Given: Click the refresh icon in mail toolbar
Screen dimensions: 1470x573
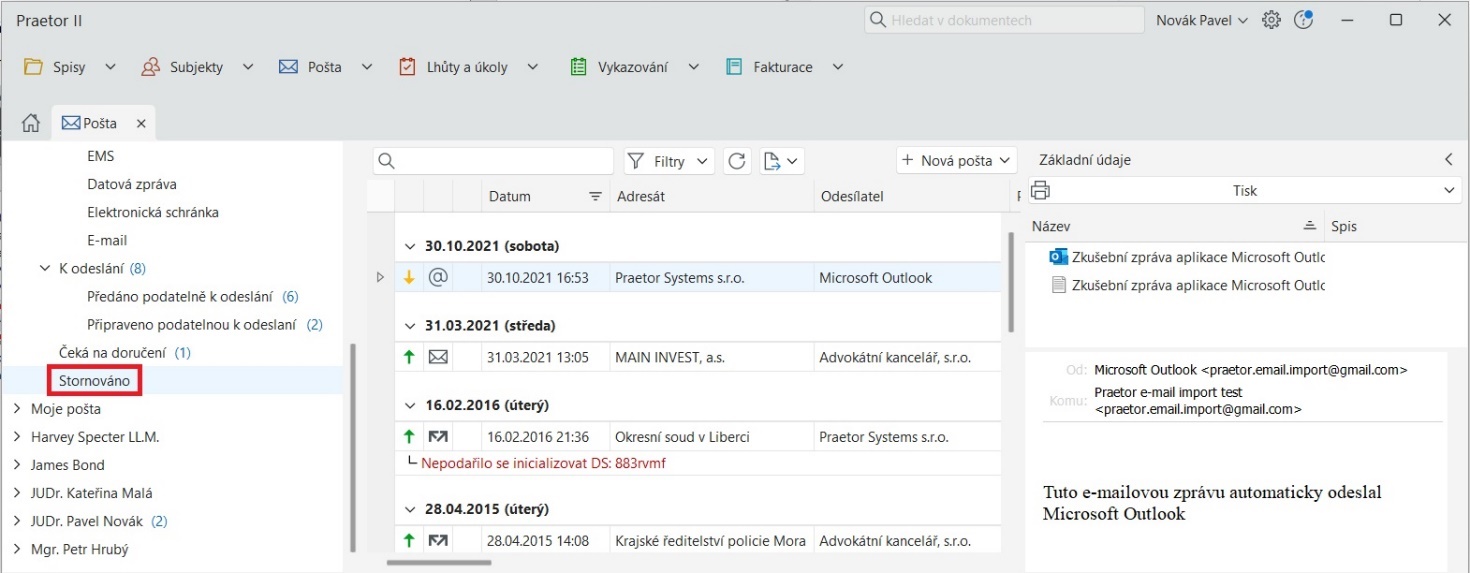Looking at the screenshot, I should [737, 161].
